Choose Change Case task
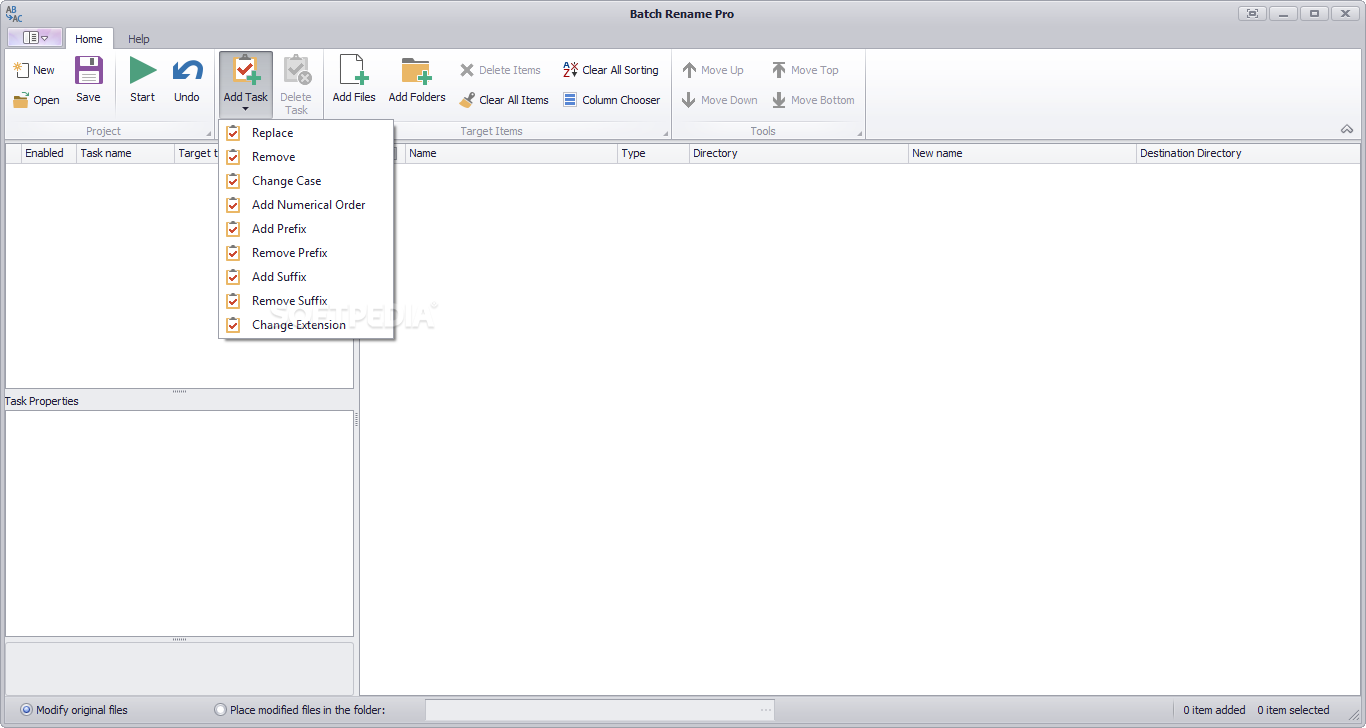1366x728 pixels. click(x=306, y=181)
